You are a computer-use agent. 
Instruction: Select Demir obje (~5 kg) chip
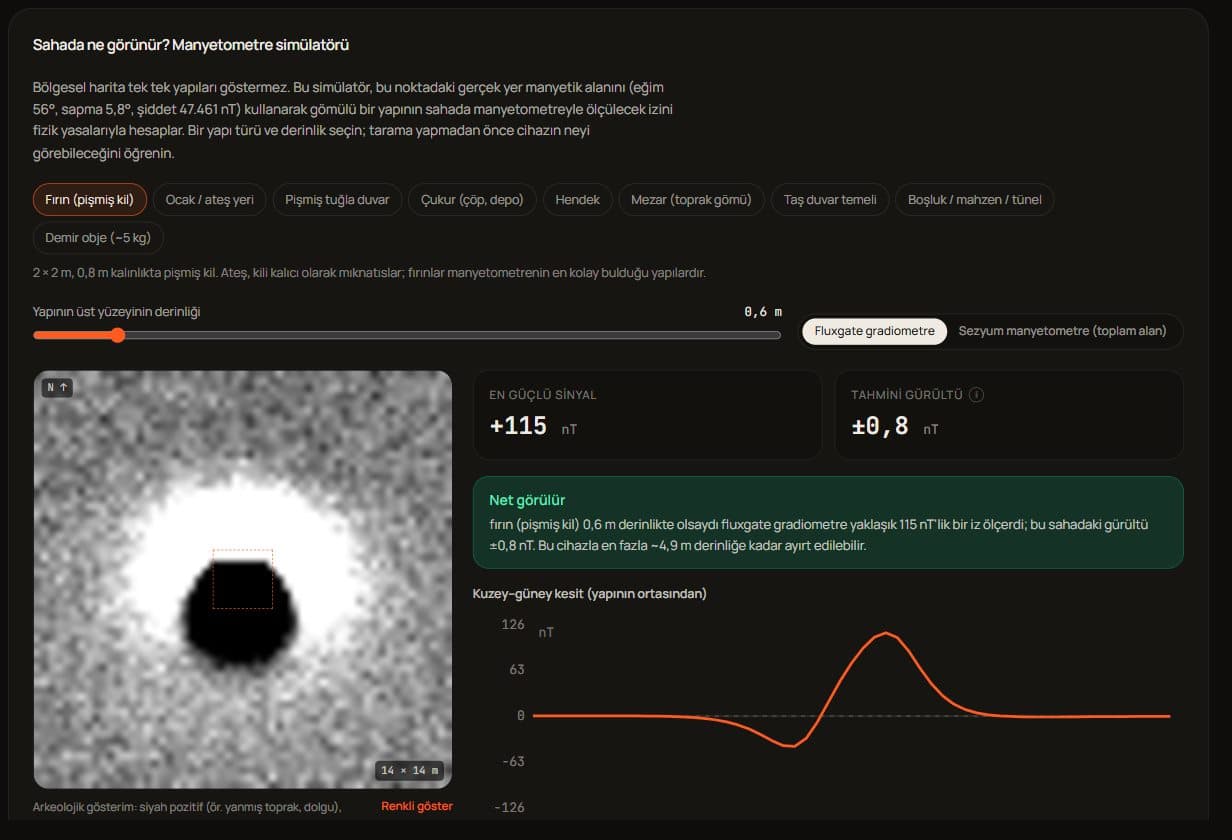coord(98,237)
